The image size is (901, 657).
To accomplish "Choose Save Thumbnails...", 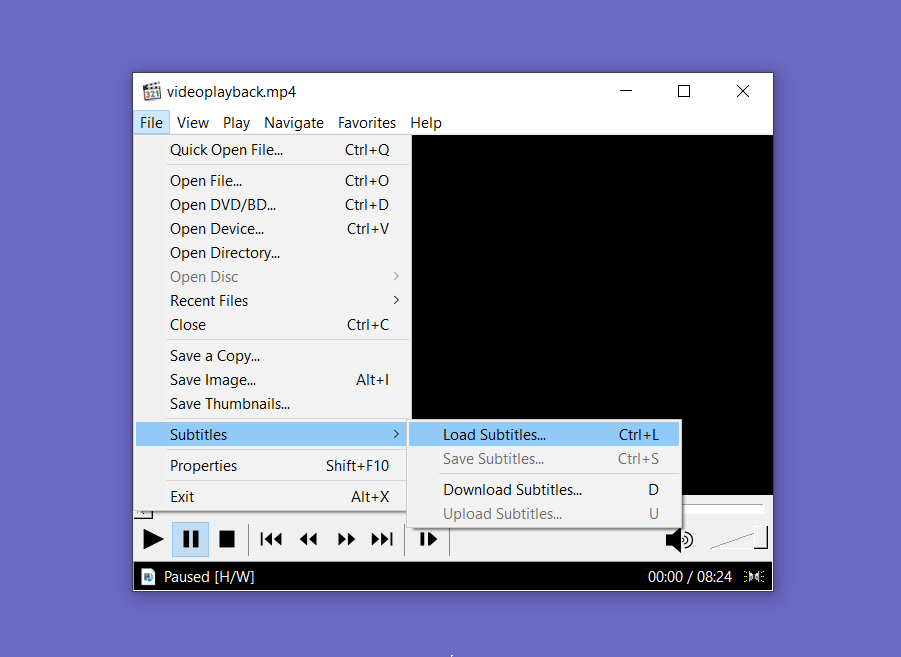I will click(x=272, y=404).
